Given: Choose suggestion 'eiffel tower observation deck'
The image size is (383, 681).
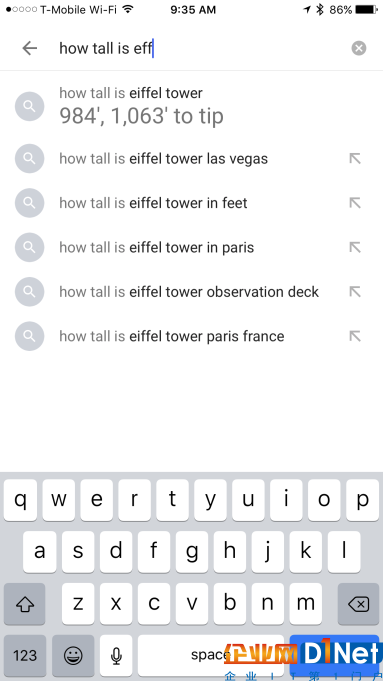Looking at the screenshot, I should pyautogui.click(x=192, y=292).
